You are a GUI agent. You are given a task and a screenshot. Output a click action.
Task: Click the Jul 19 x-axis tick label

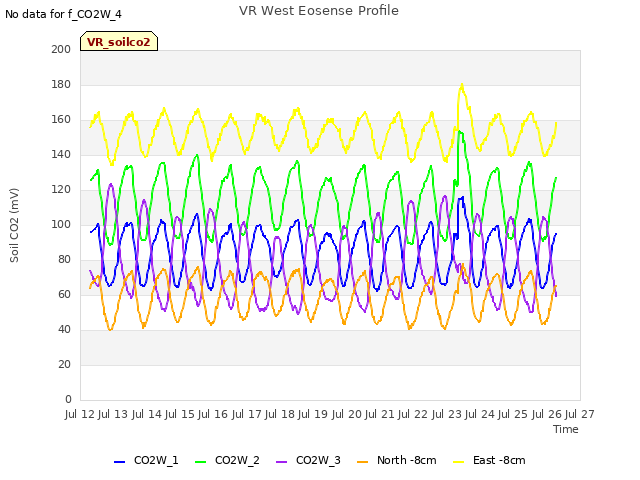point(313,414)
